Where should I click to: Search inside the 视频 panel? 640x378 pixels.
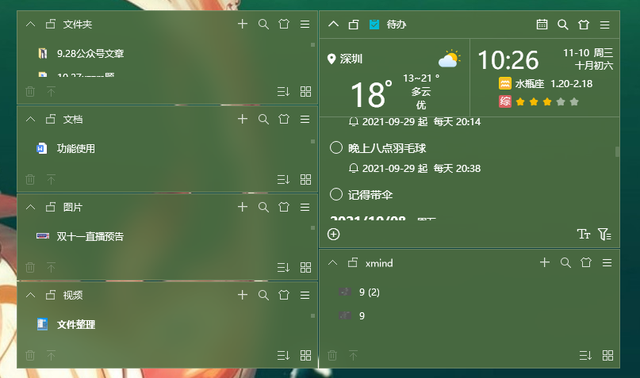coord(263,295)
